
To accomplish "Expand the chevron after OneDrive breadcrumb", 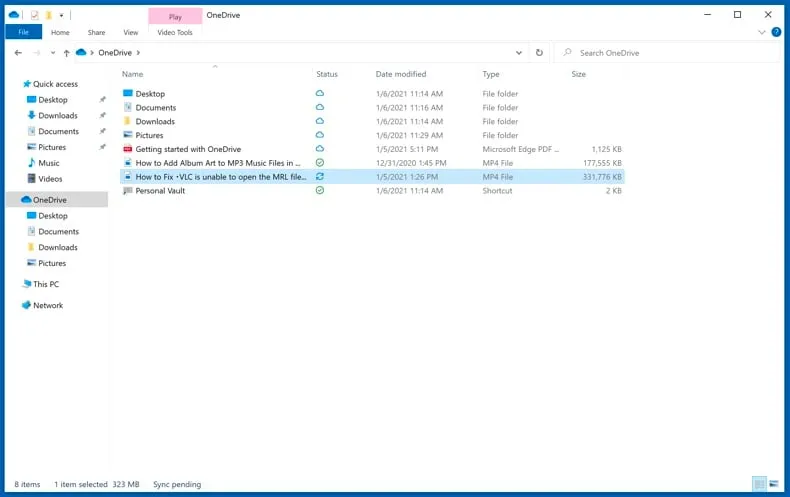I will coord(138,52).
